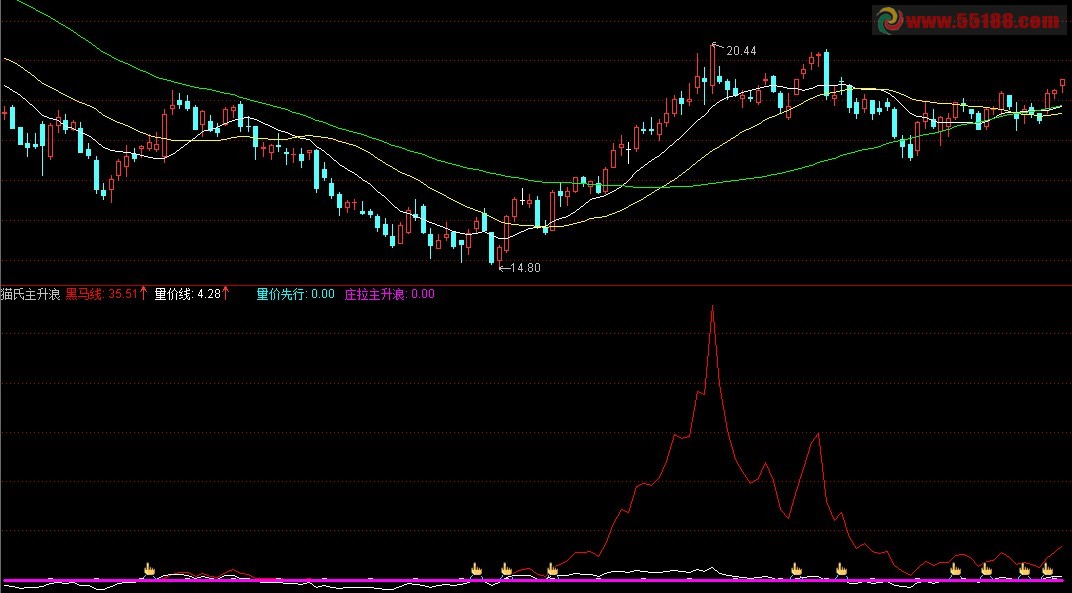Viewport: 1072px width, 593px height.
Task: Click the second lower peak of red 黑马线
Action: (819, 433)
